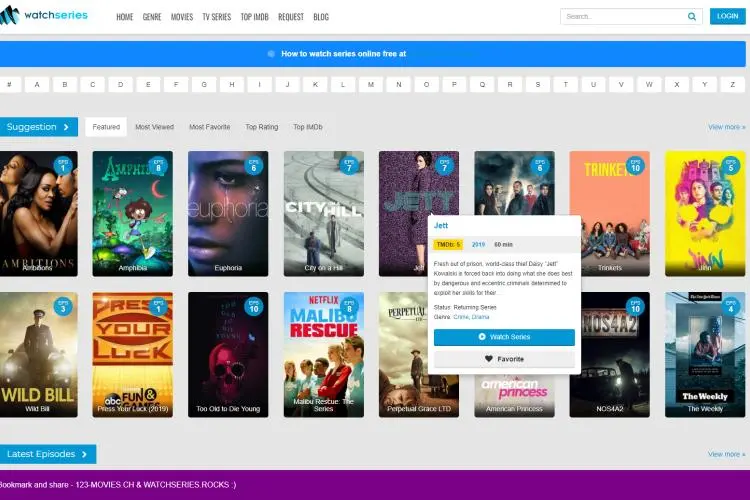Screen dimensions: 750x500
Task: Click the EPS 10 badge on Too Old to Die Young
Action: tap(254, 307)
